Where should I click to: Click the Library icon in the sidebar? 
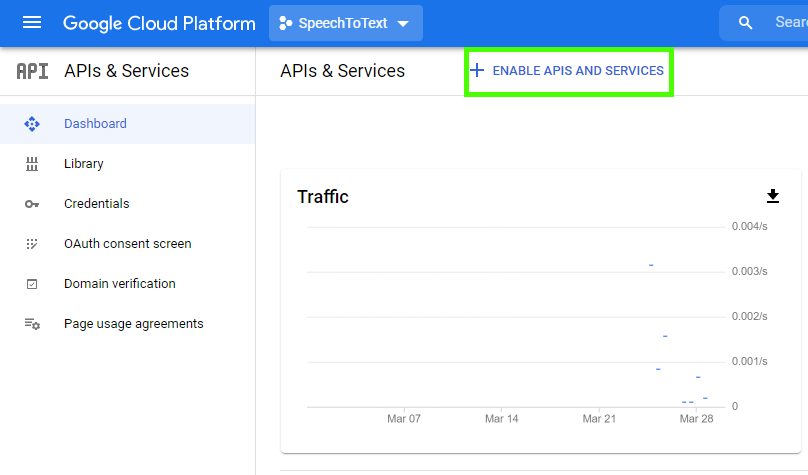click(x=32, y=164)
